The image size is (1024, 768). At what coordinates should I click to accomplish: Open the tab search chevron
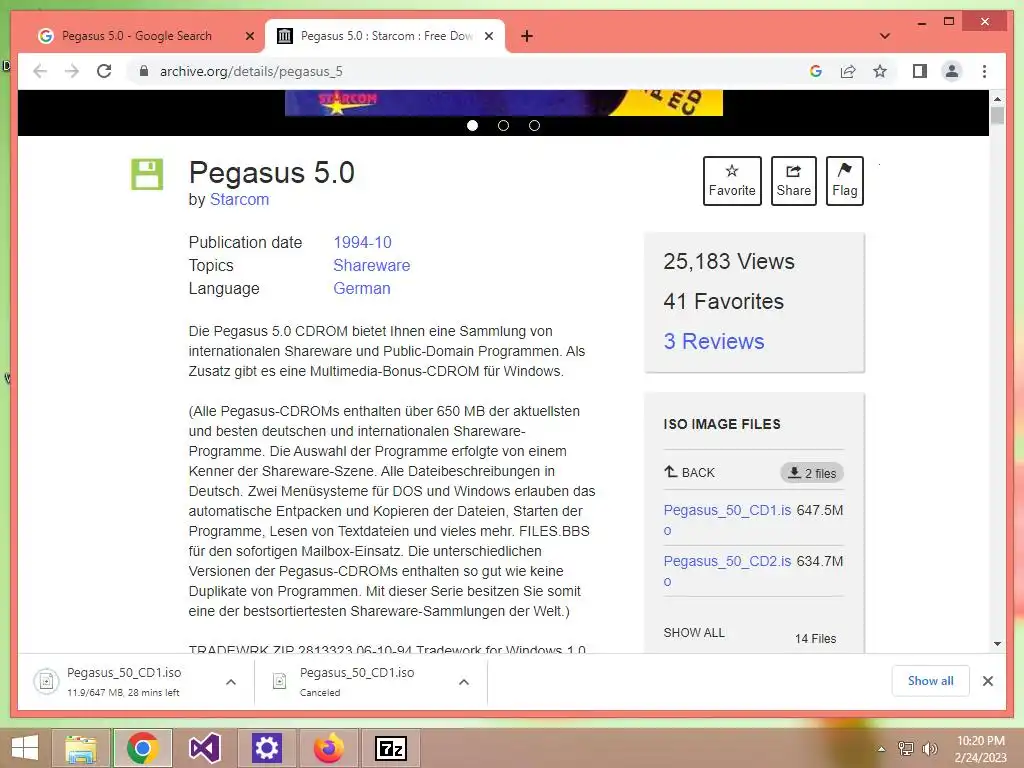click(885, 36)
